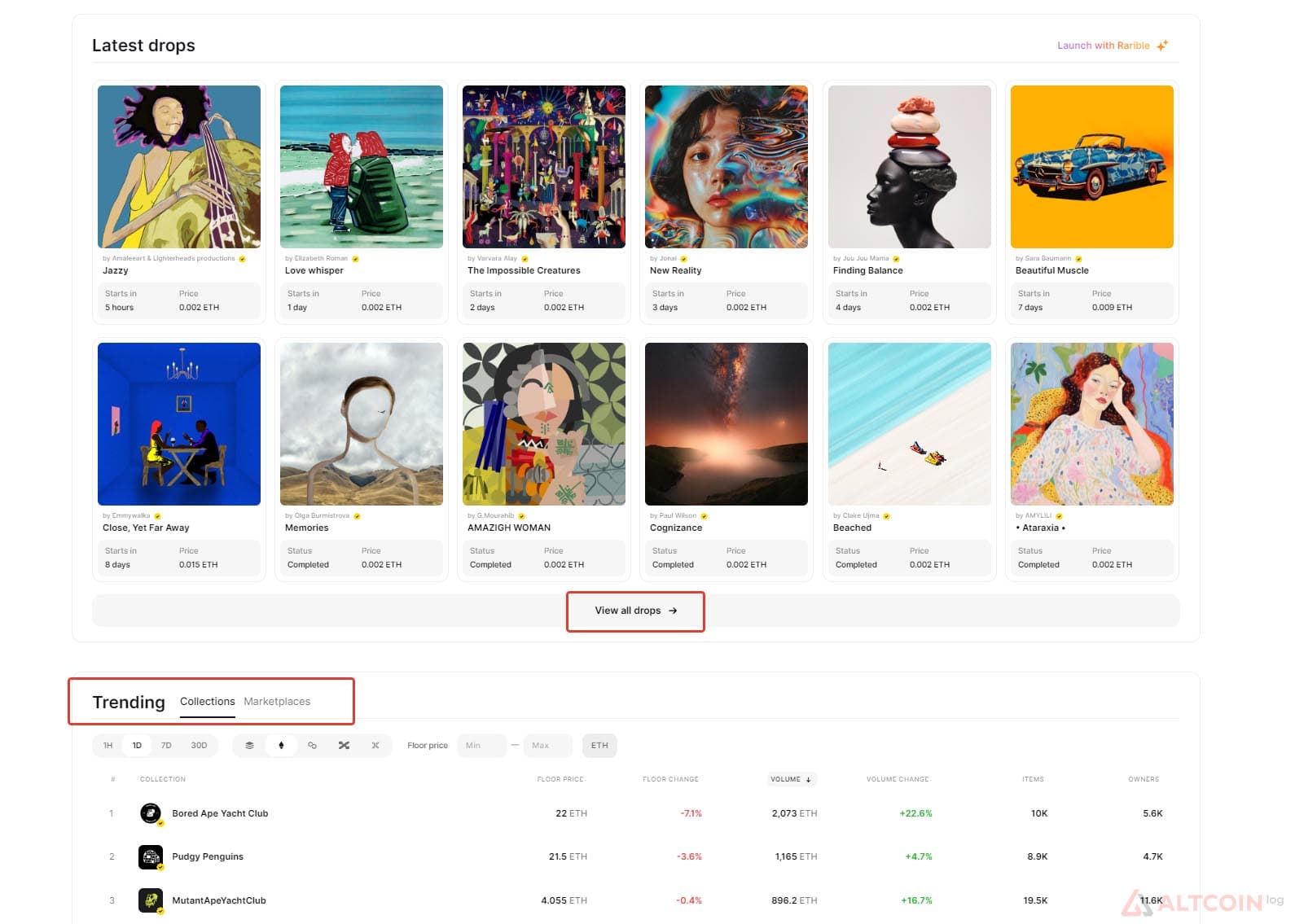
Task: Select the 1D time range
Action: 137,746
